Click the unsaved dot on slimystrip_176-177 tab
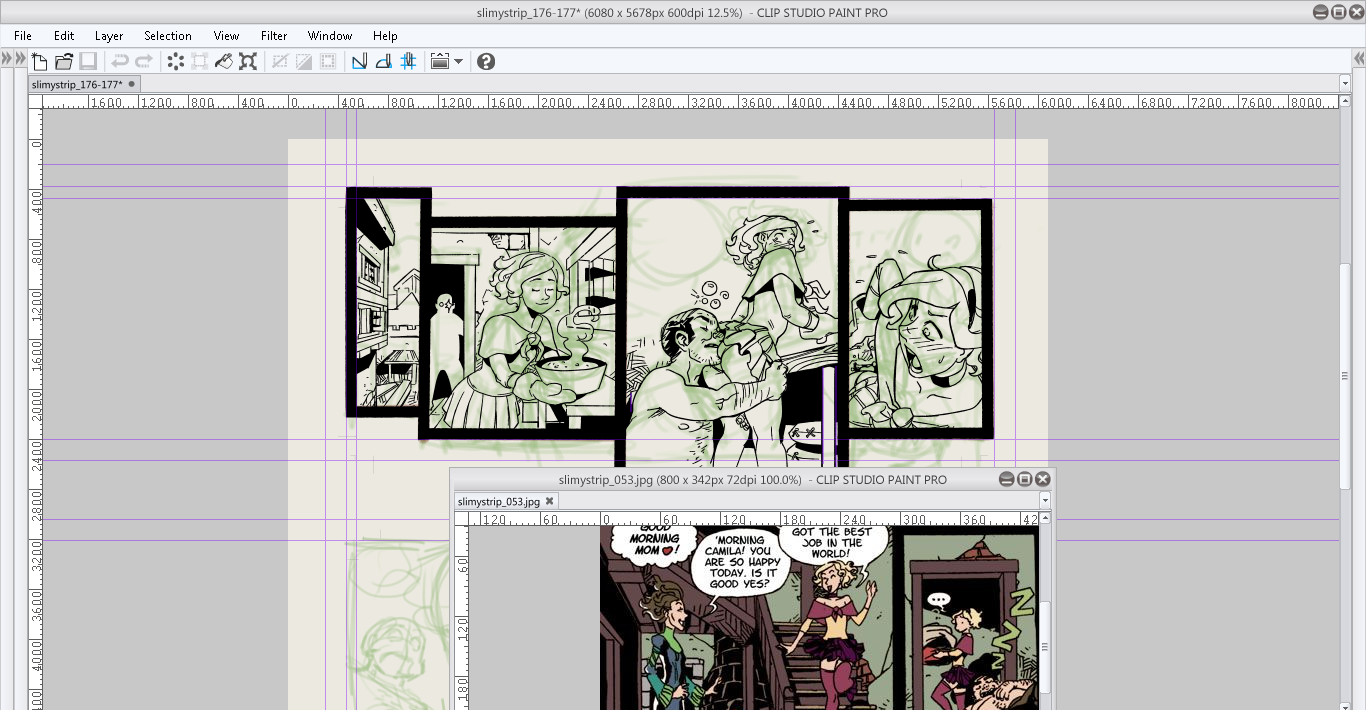 coord(131,84)
